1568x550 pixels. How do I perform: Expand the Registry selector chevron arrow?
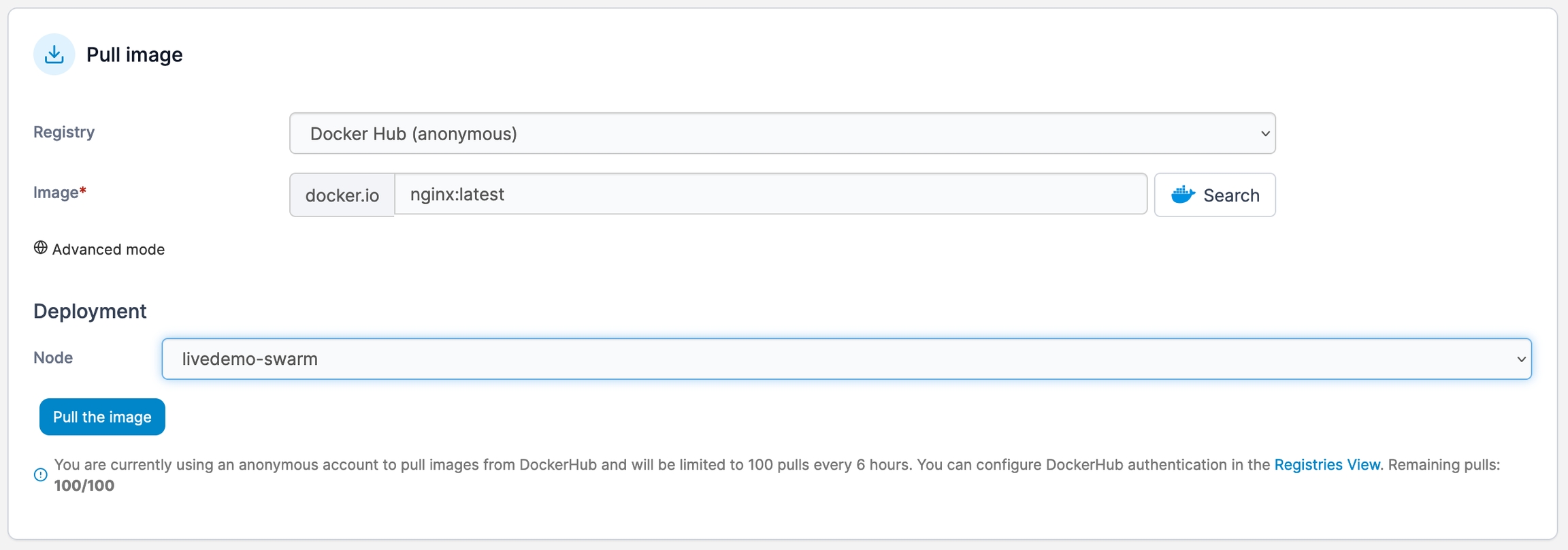point(1264,133)
